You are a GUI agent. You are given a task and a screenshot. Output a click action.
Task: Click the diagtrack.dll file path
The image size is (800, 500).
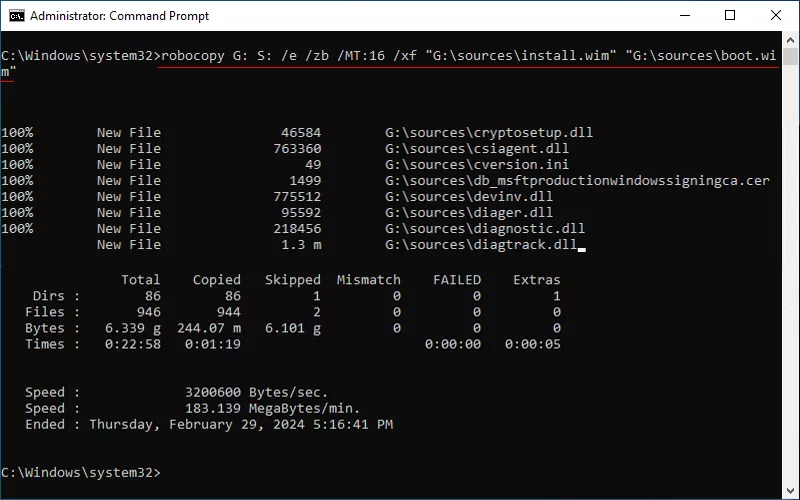pyautogui.click(x=480, y=245)
